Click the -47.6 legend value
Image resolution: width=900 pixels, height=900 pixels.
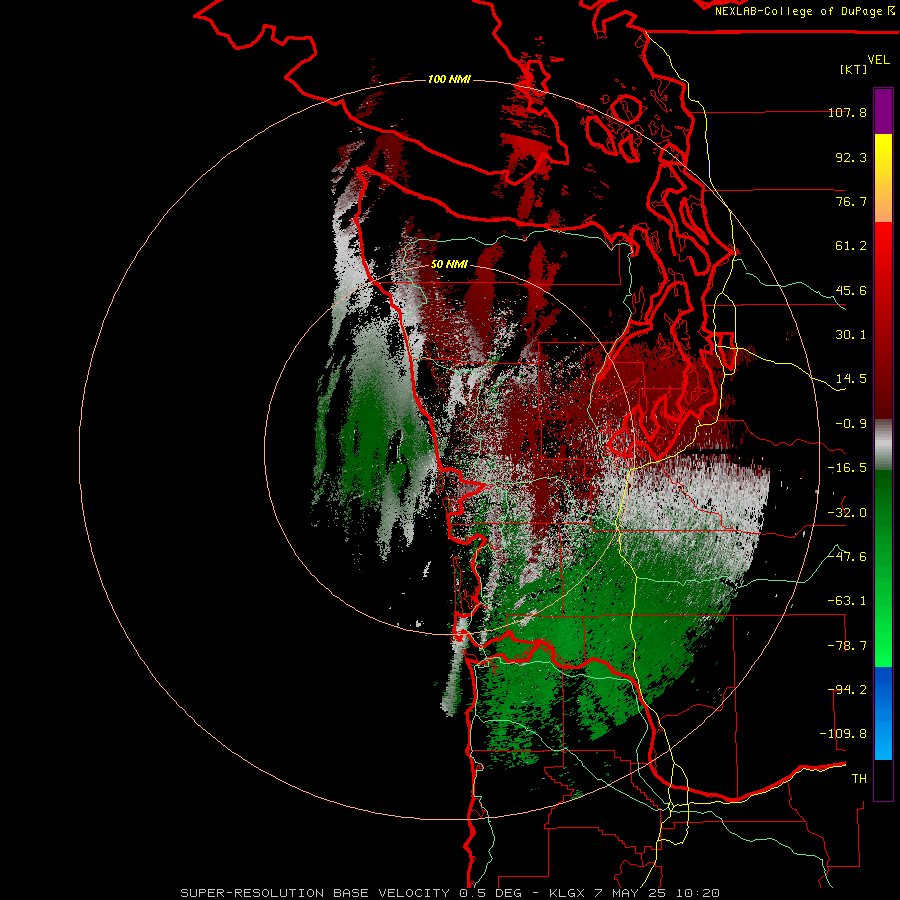[847, 557]
